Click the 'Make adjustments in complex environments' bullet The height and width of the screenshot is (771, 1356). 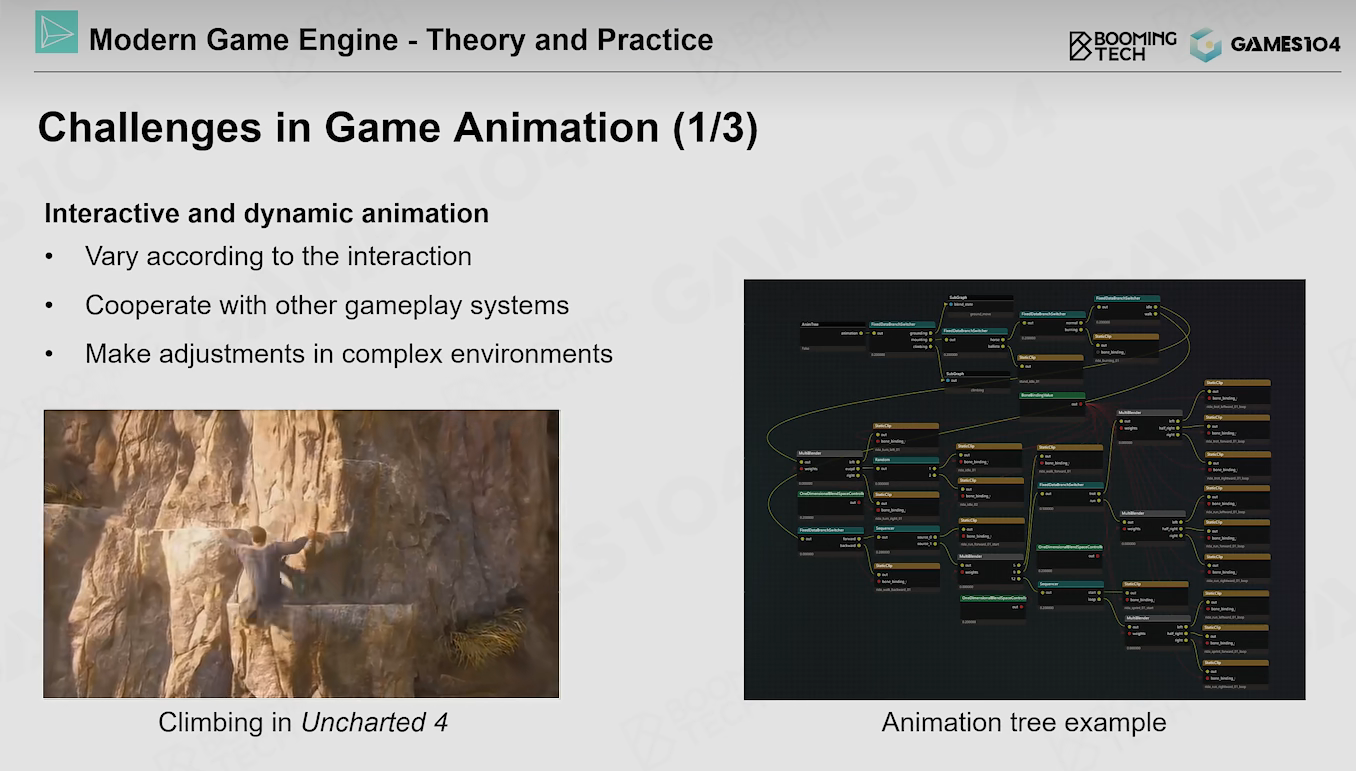click(x=349, y=353)
